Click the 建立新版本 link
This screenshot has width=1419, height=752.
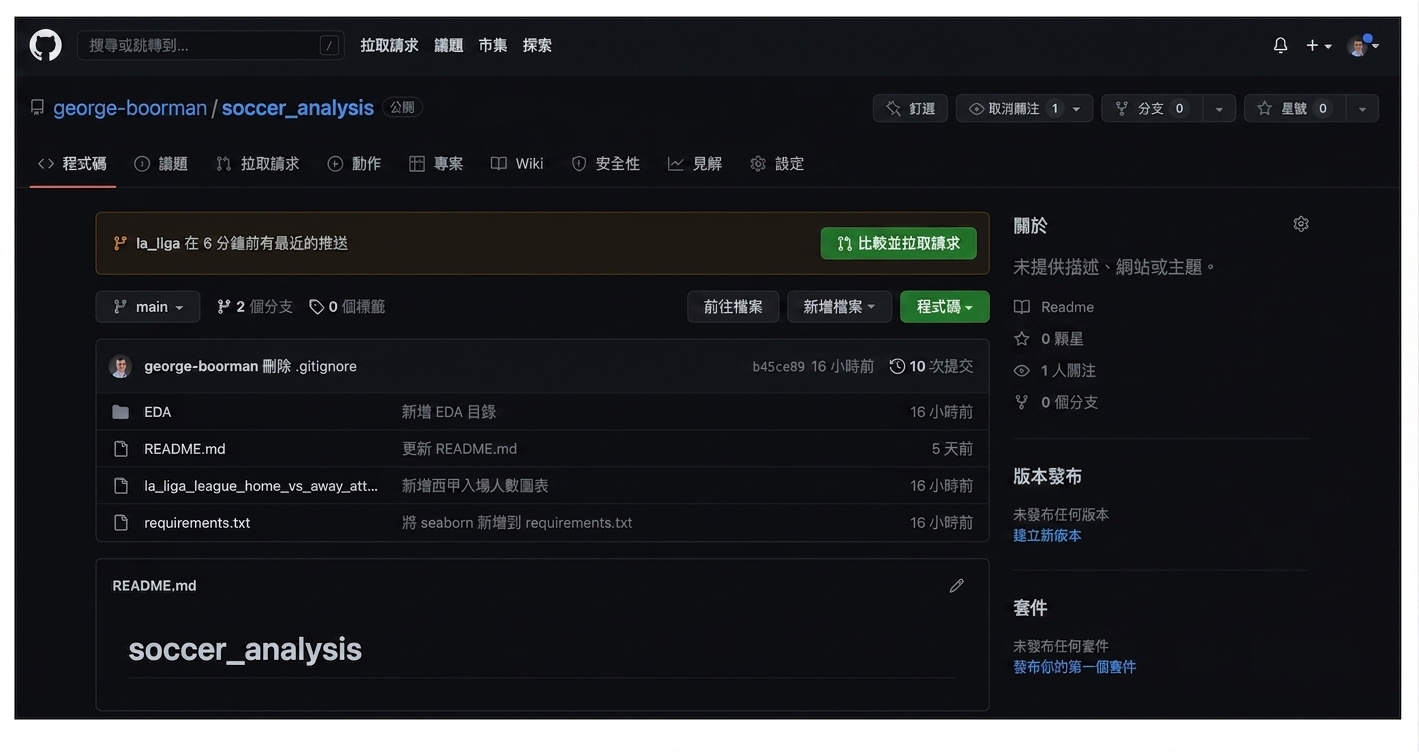tap(1047, 536)
